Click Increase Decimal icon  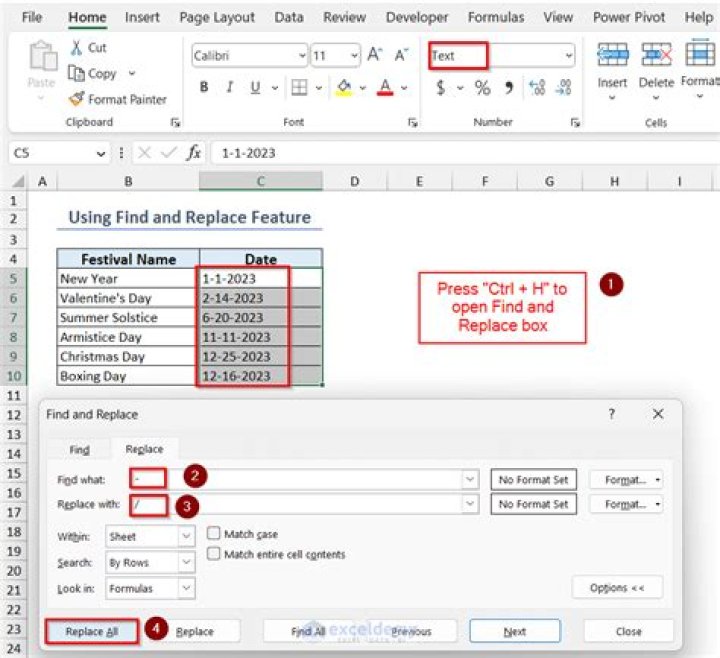pos(537,87)
